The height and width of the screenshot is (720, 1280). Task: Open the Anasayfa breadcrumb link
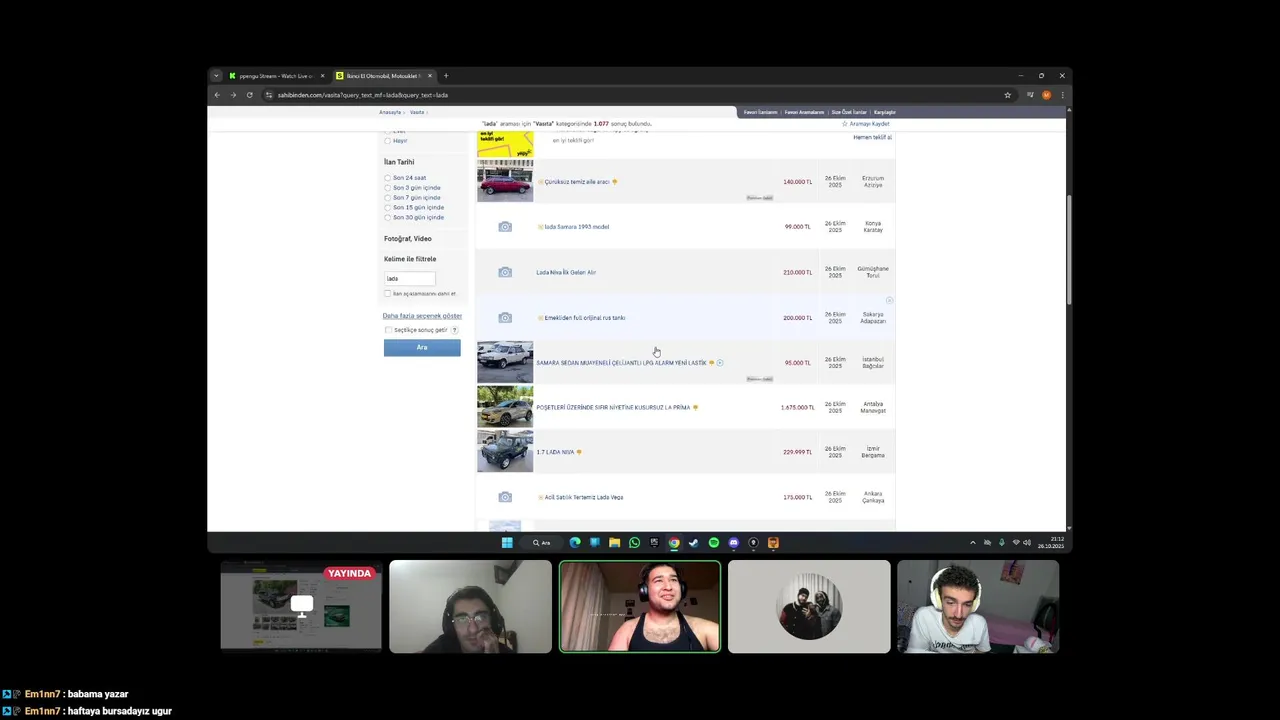(390, 112)
